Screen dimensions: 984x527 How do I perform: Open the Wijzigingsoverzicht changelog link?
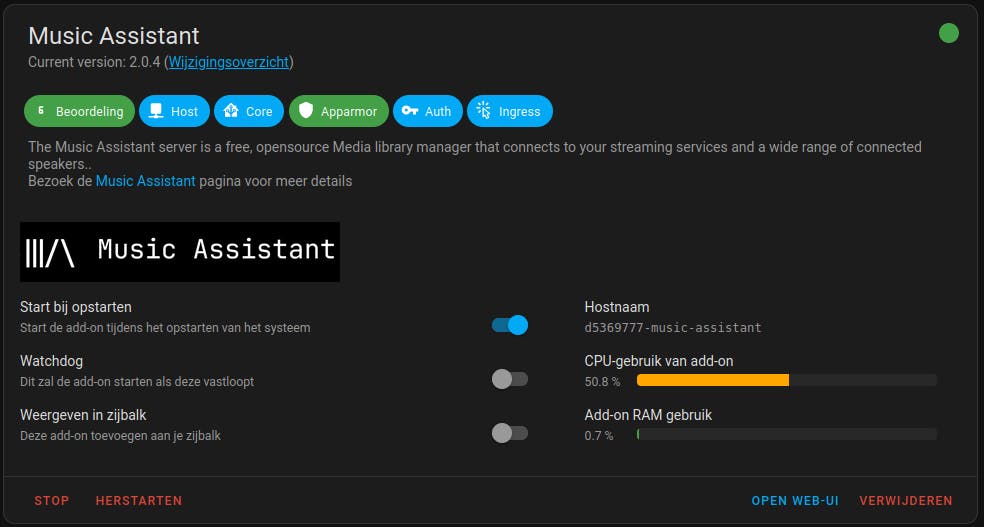[x=228, y=62]
